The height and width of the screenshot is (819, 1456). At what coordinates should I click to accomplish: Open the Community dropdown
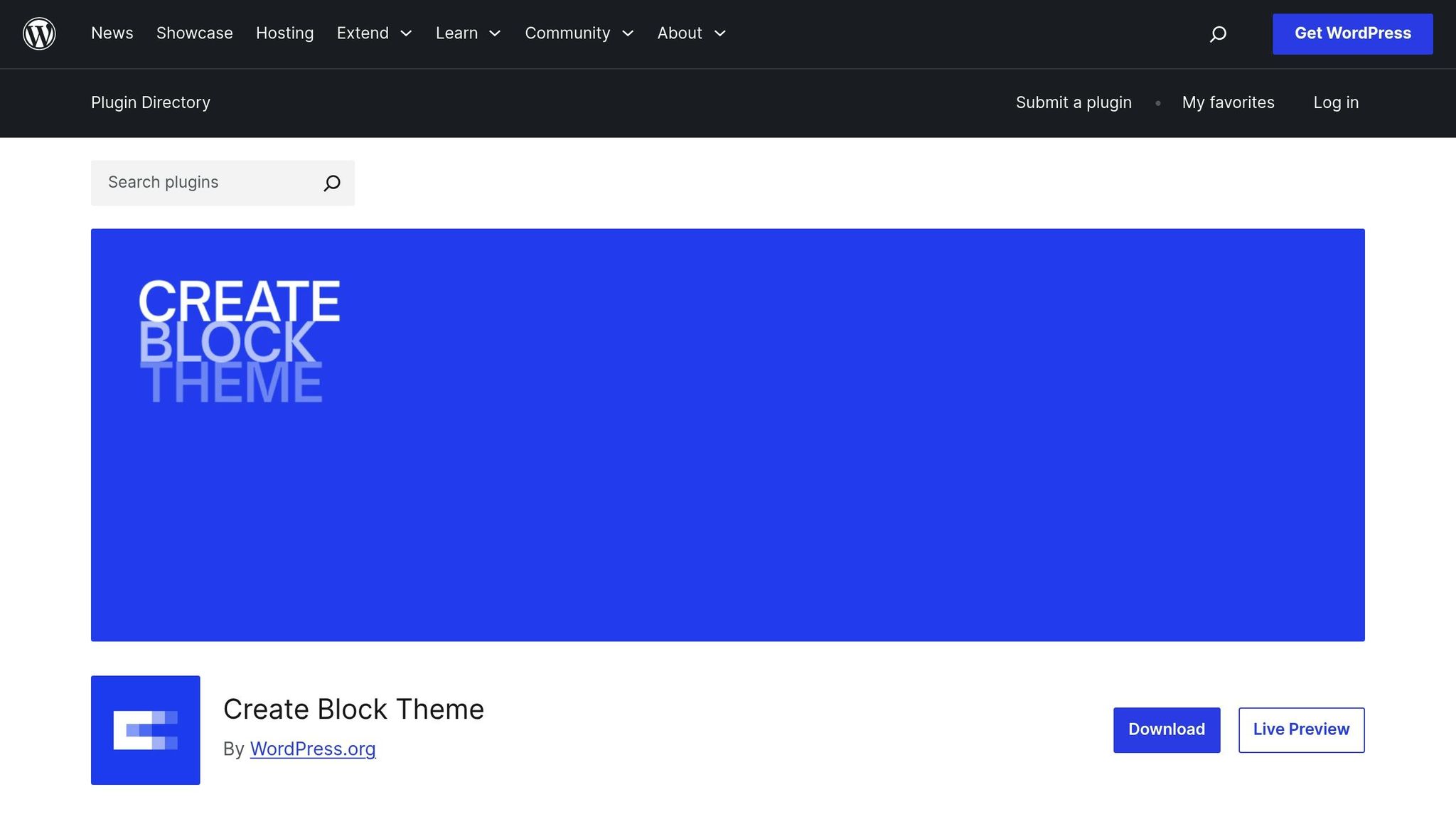pos(628,33)
